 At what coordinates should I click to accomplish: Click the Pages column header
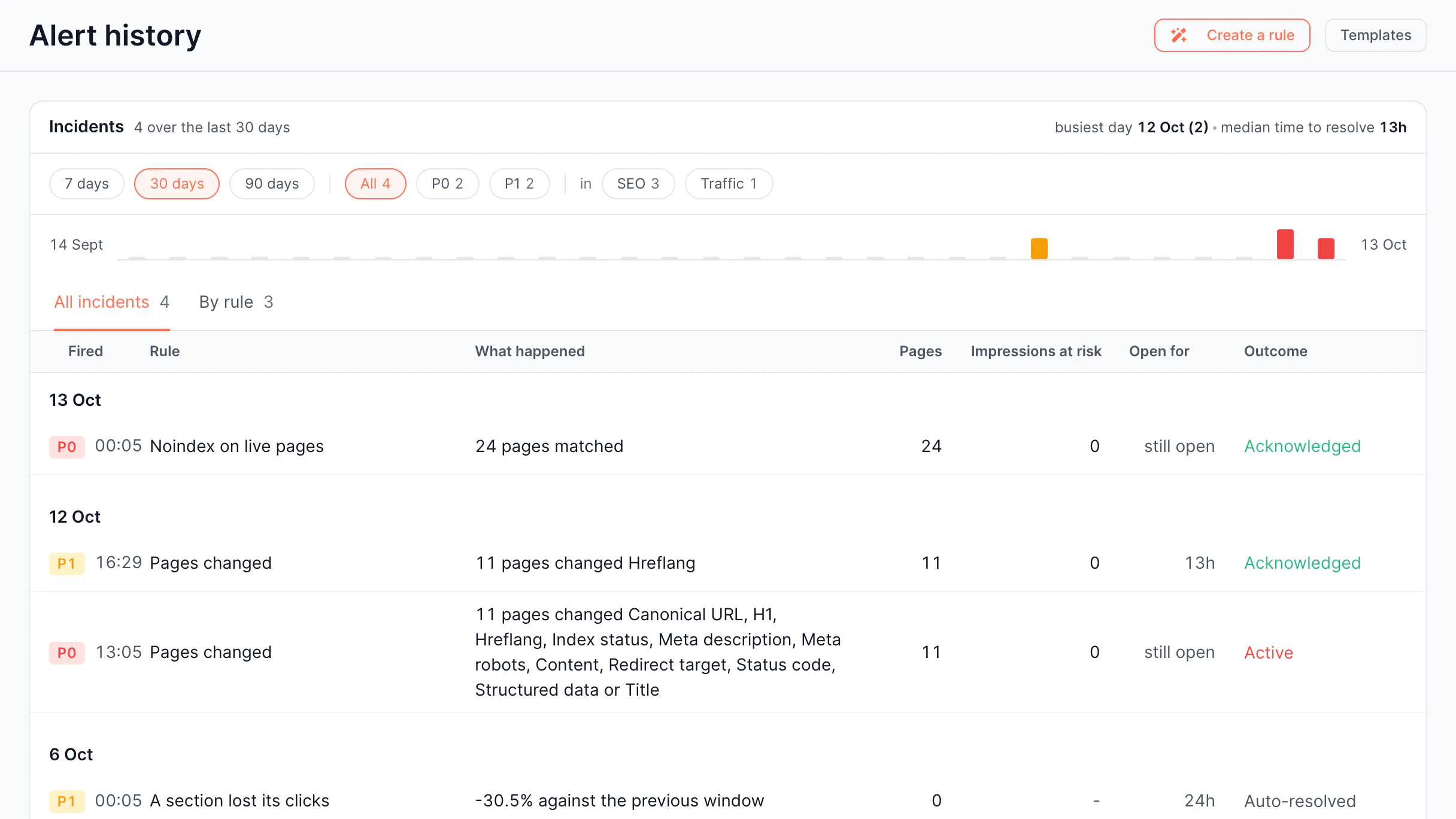tap(921, 351)
